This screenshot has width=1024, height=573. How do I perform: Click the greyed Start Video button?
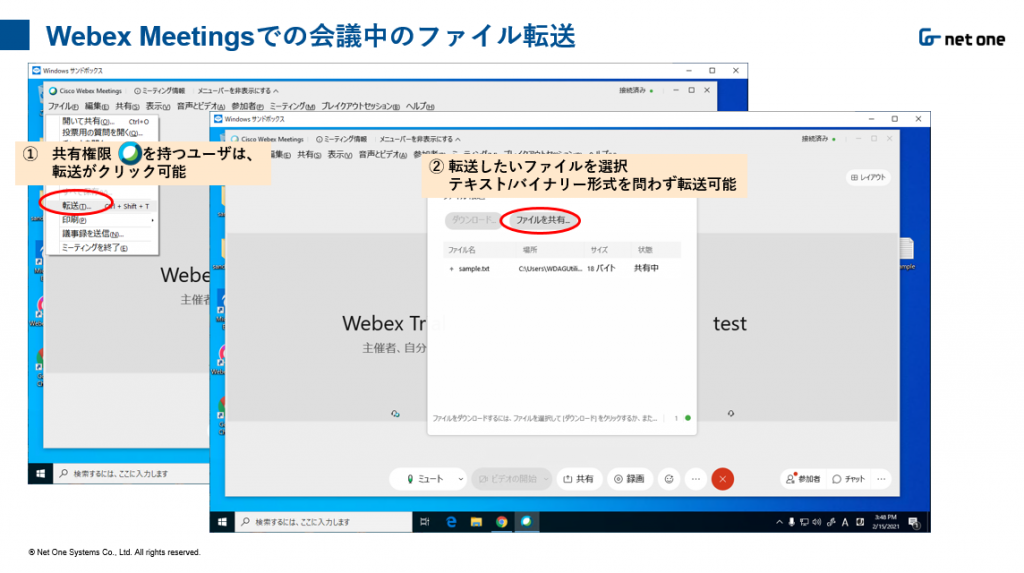[x=507, y=479]
